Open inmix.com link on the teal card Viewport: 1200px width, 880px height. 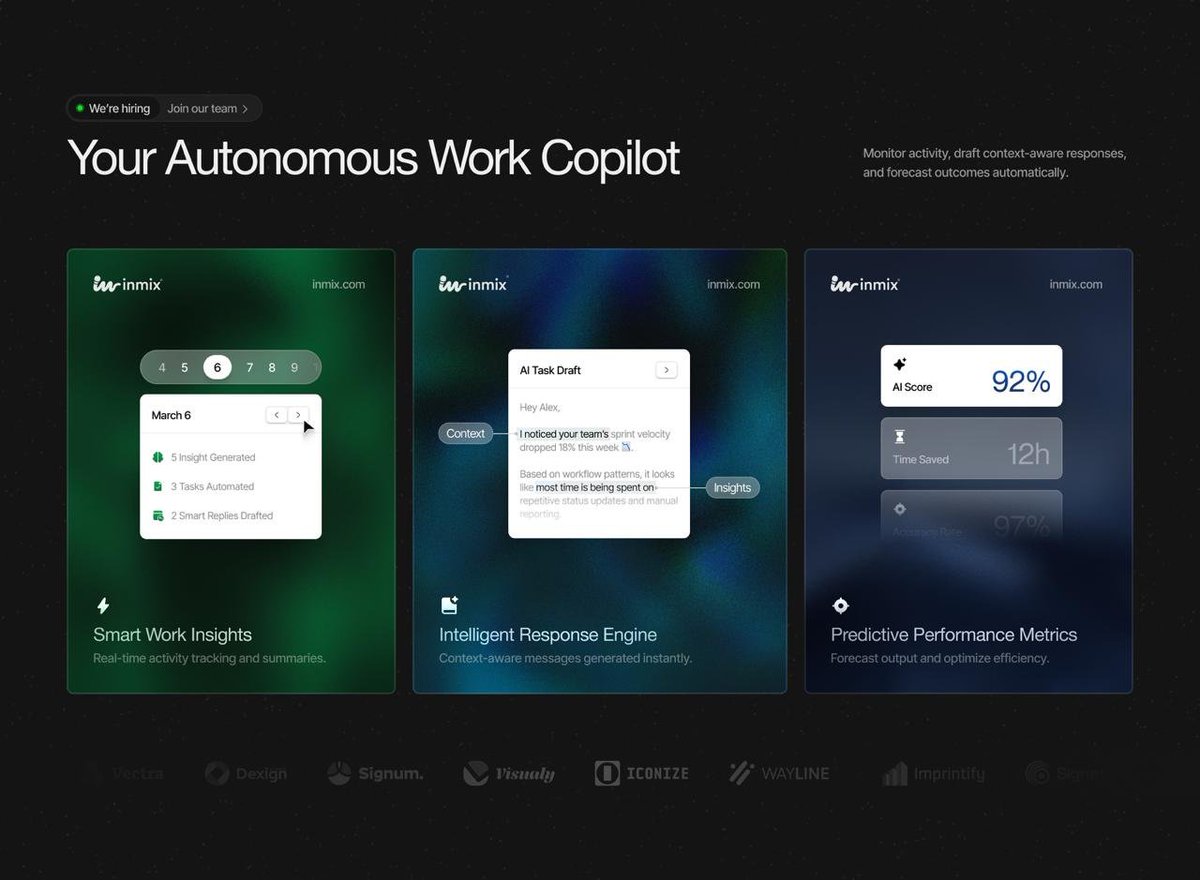click(733, 284)
